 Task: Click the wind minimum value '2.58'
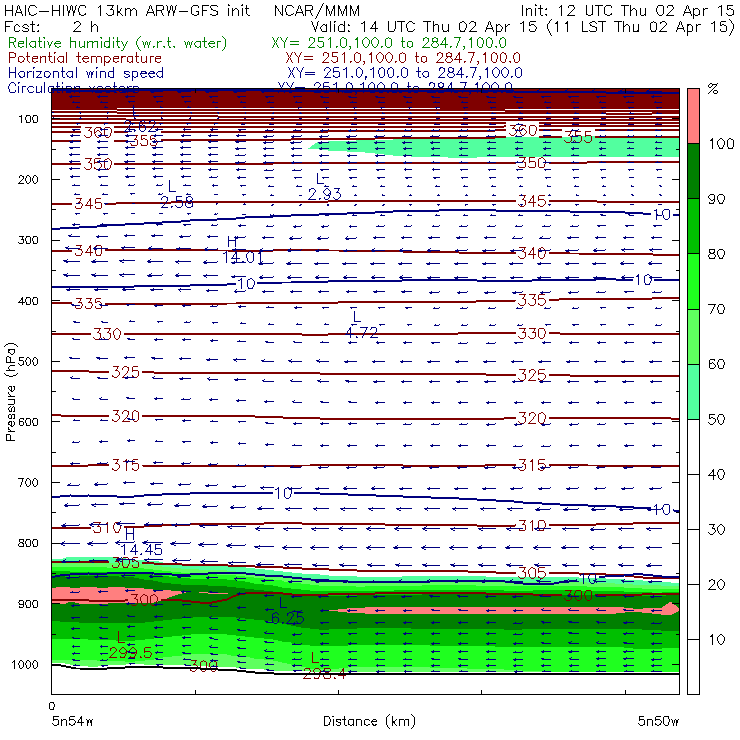click(x=177, y=202)
